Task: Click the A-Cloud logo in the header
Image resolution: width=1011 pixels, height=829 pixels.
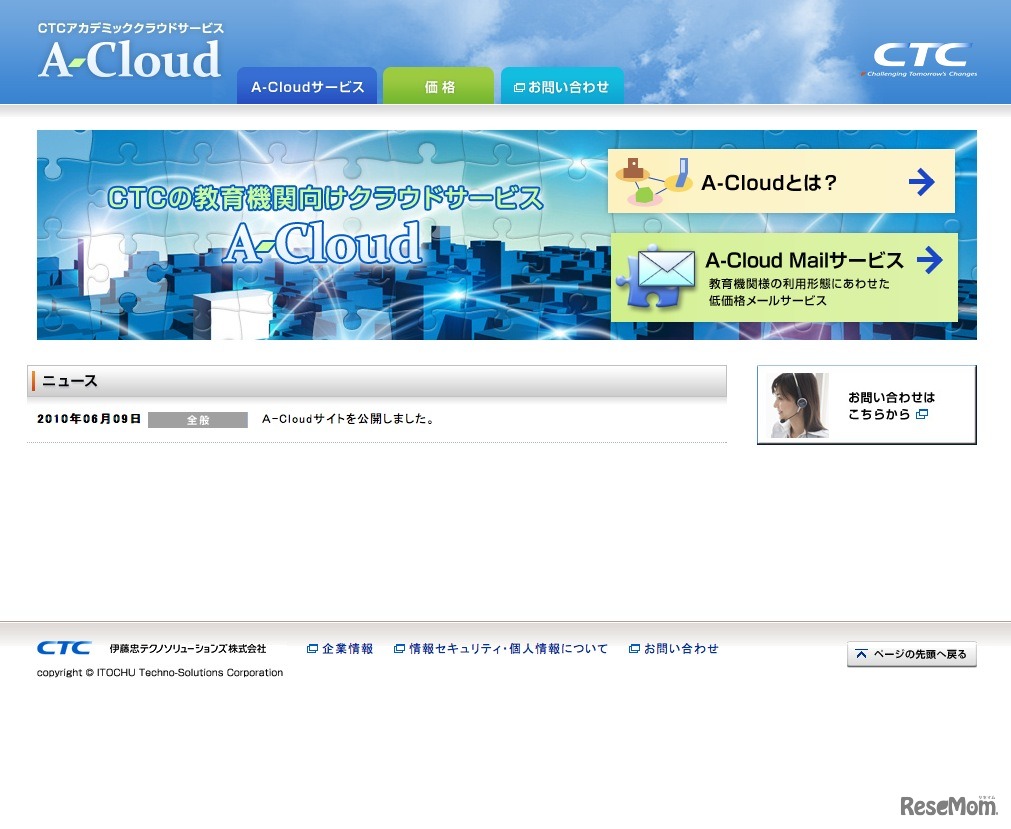Action: 128,60
